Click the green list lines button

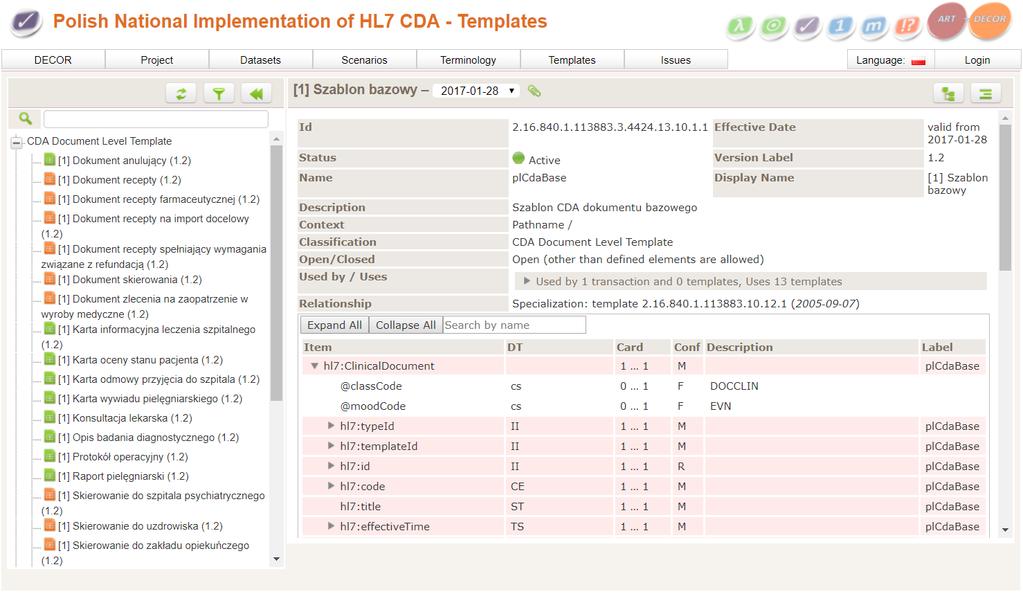pos(986,94)
